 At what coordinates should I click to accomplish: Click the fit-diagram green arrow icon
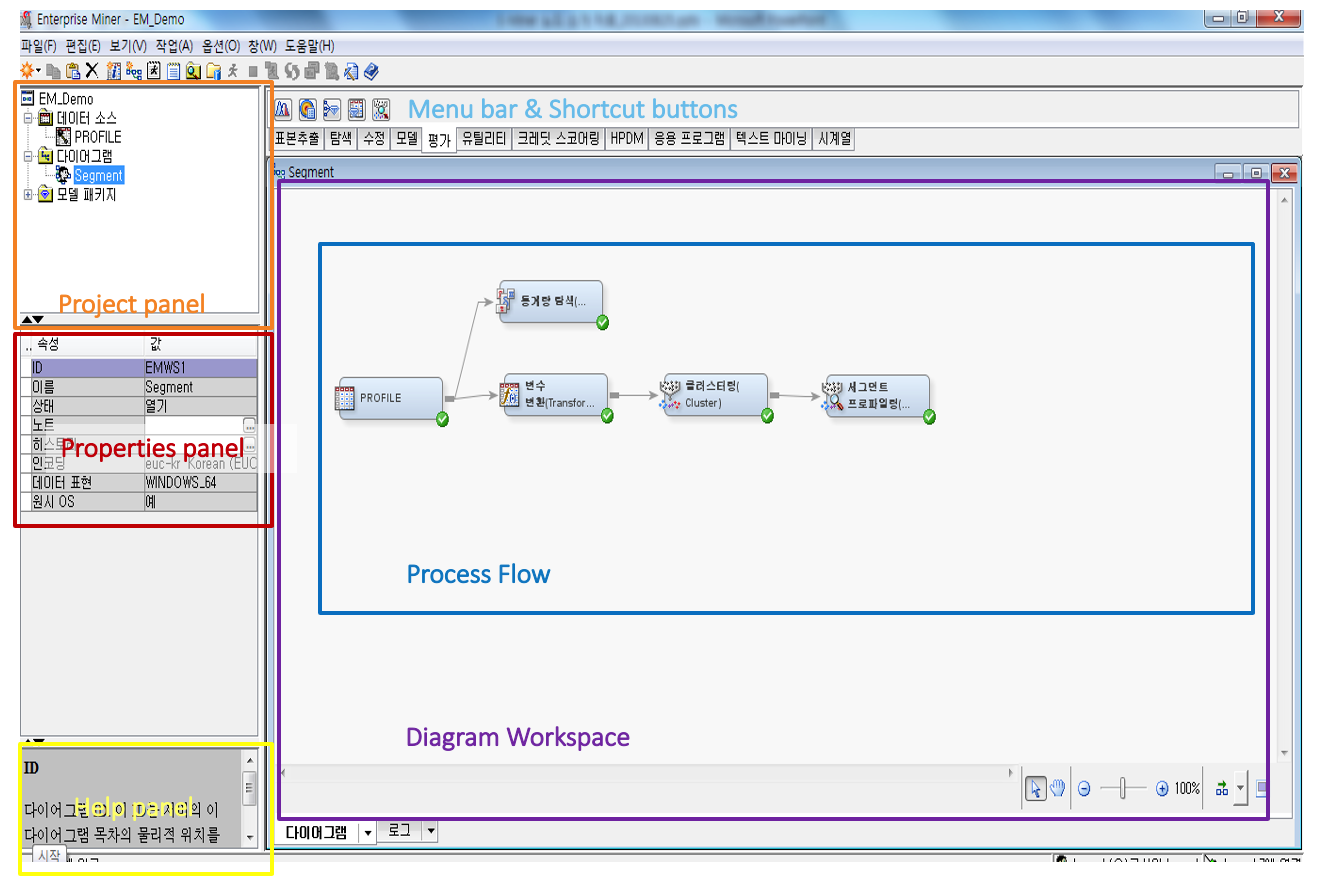pos(1222,788)
